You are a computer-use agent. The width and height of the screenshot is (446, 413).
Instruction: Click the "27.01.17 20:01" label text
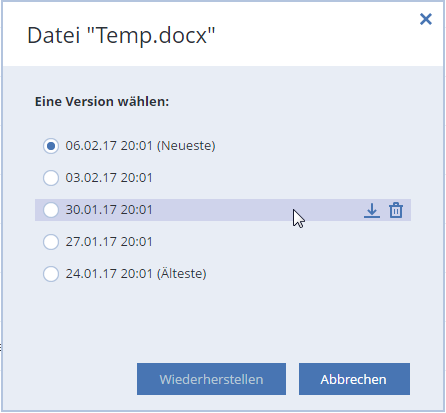[109, 242]
